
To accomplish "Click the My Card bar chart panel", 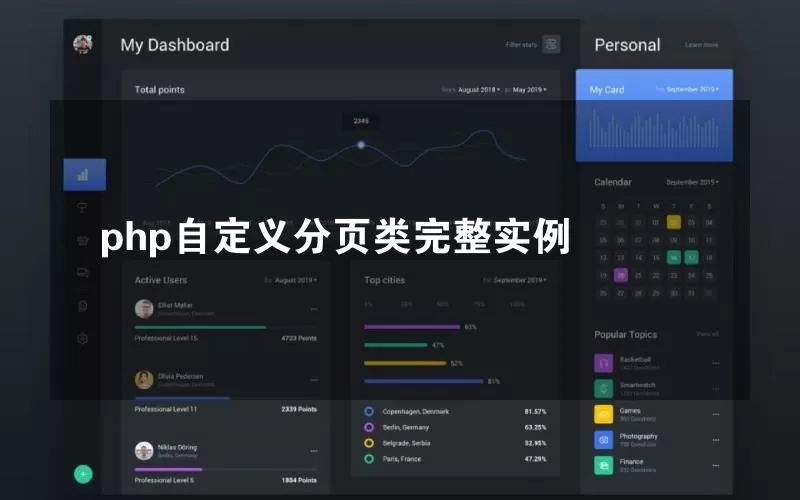I will click(x=654, y=115).
